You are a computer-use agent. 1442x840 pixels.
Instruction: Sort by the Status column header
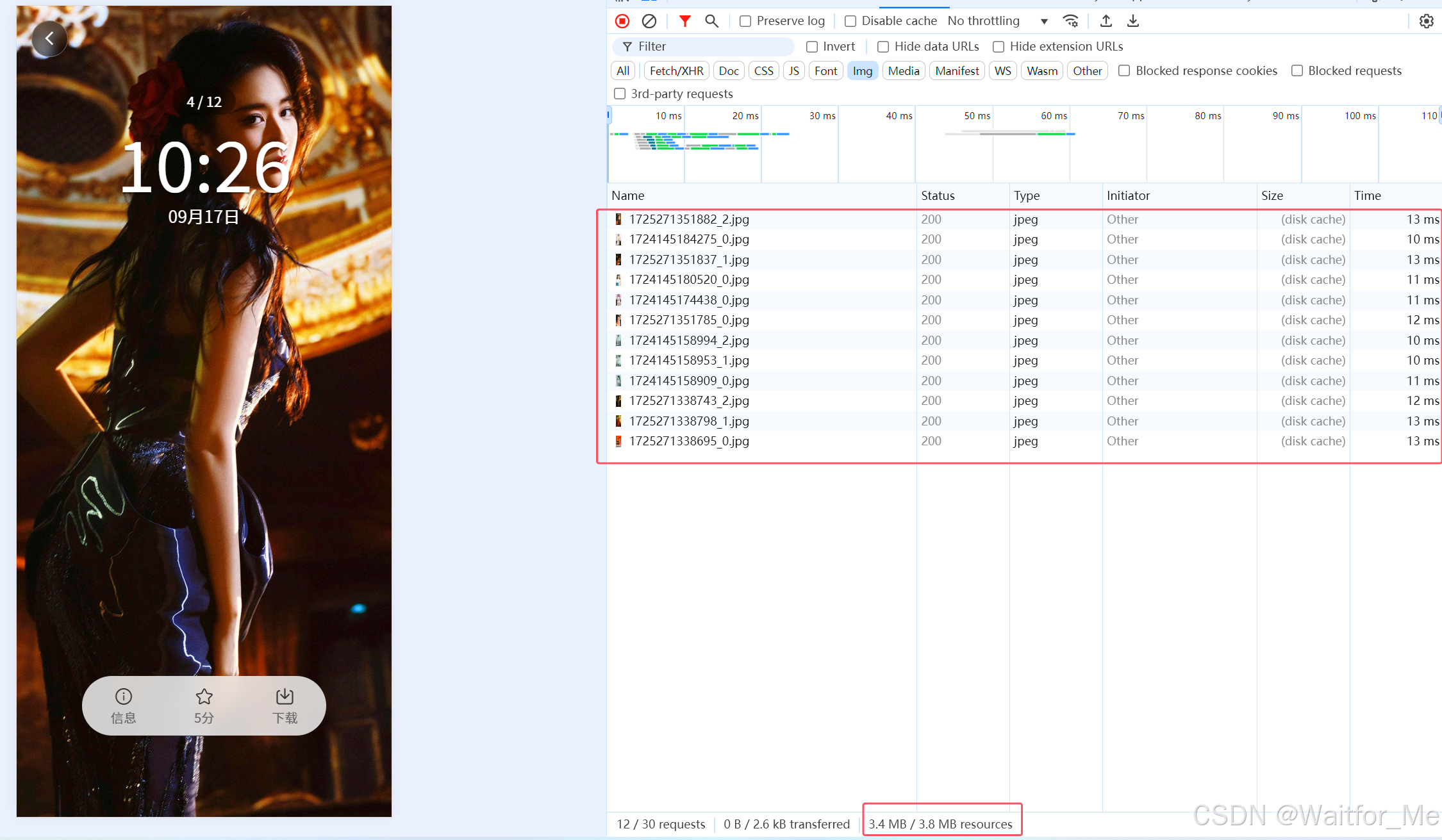963,195
